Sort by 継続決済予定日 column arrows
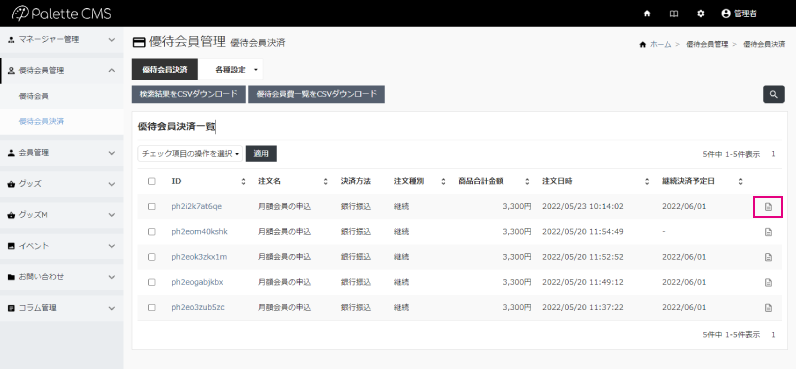Screen dimensions: 796x369 (x=741, y=181)
